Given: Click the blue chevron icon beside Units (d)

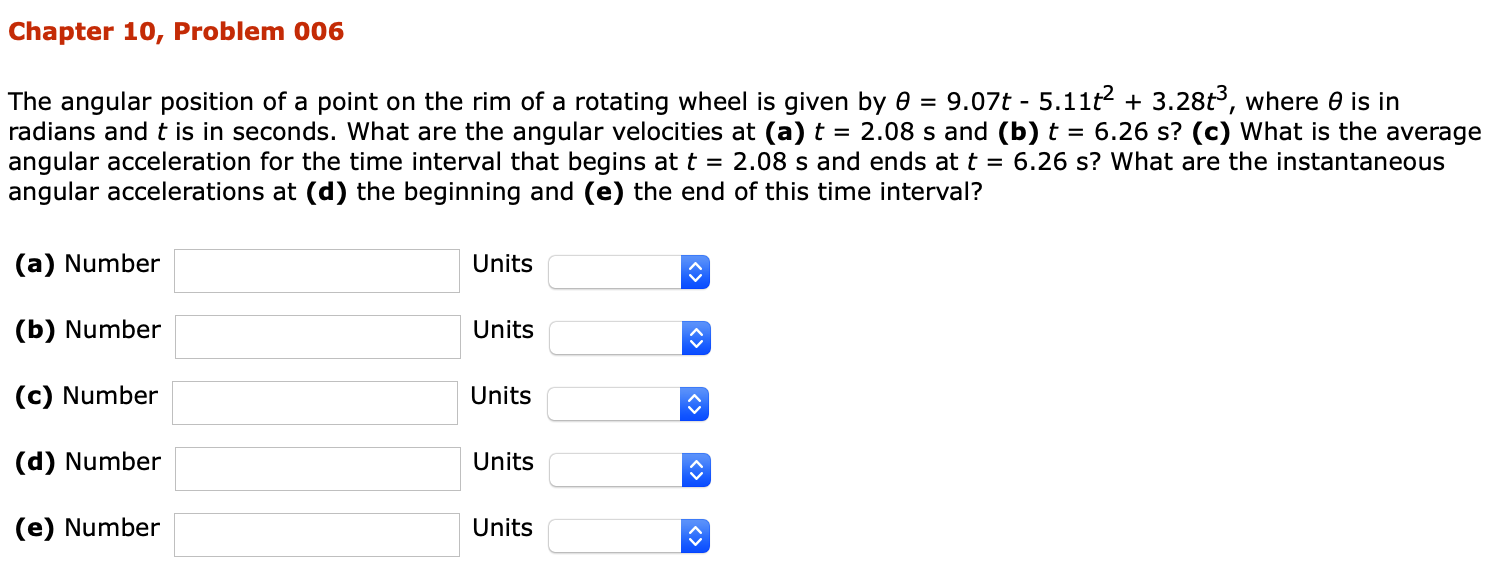Looking at the screenshot, I should coord(697,470).
